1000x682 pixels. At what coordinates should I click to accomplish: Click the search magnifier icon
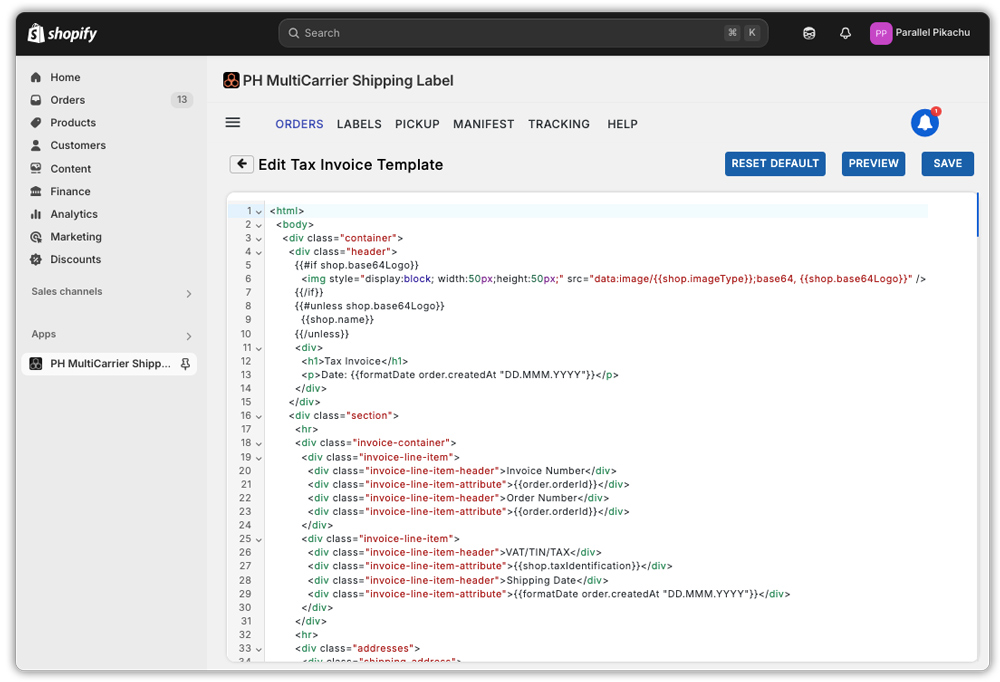tap(293, 33)
